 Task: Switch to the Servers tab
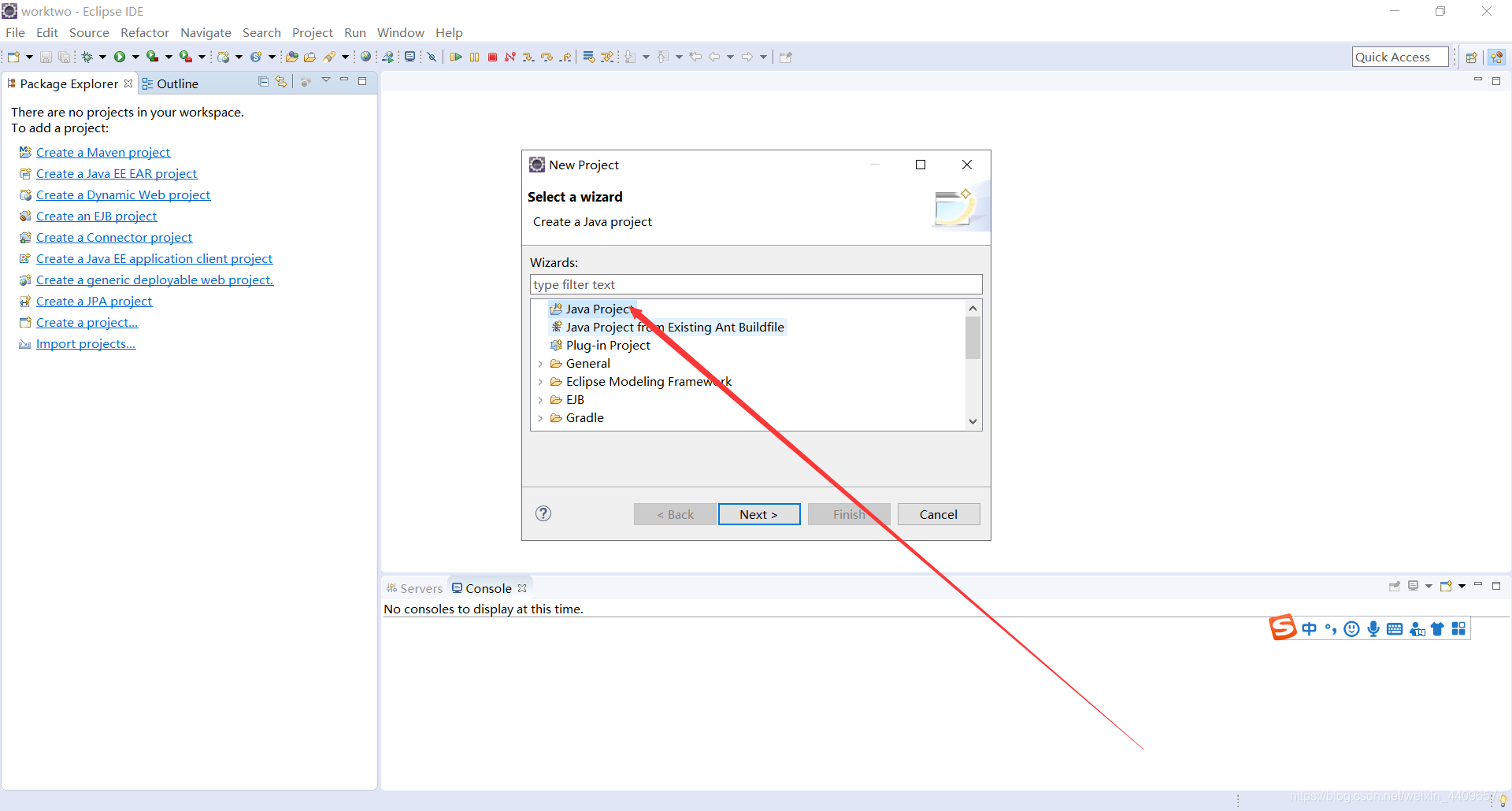click(x=414, y=588)
